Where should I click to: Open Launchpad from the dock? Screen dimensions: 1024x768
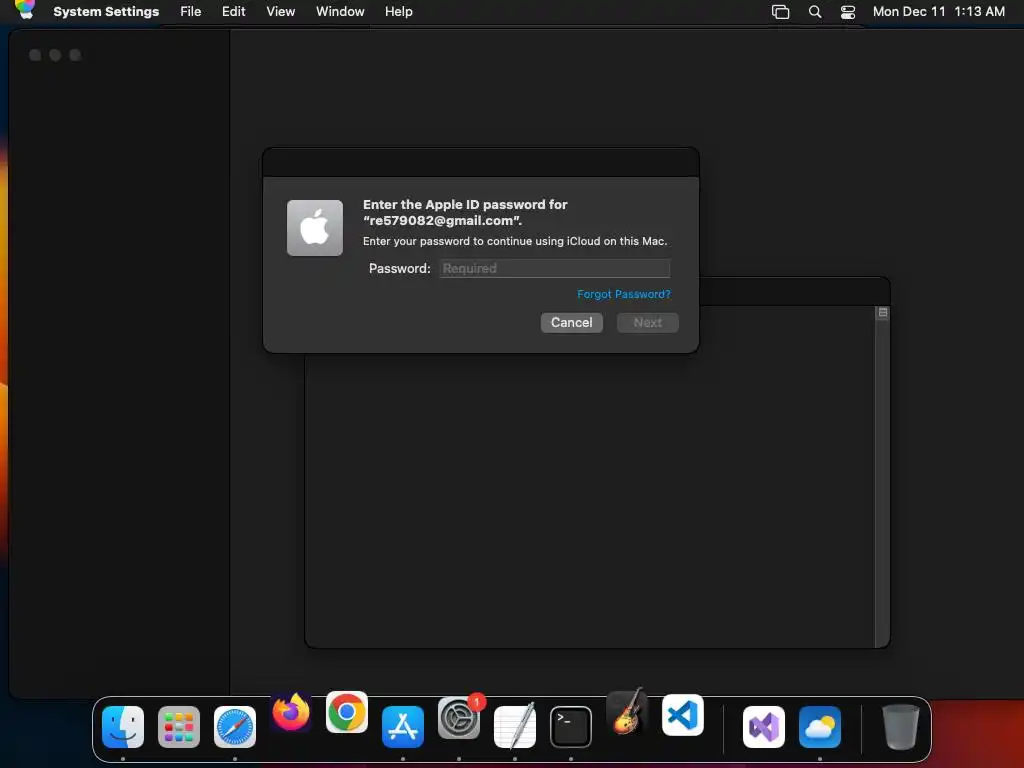click(x=179, y=727)
